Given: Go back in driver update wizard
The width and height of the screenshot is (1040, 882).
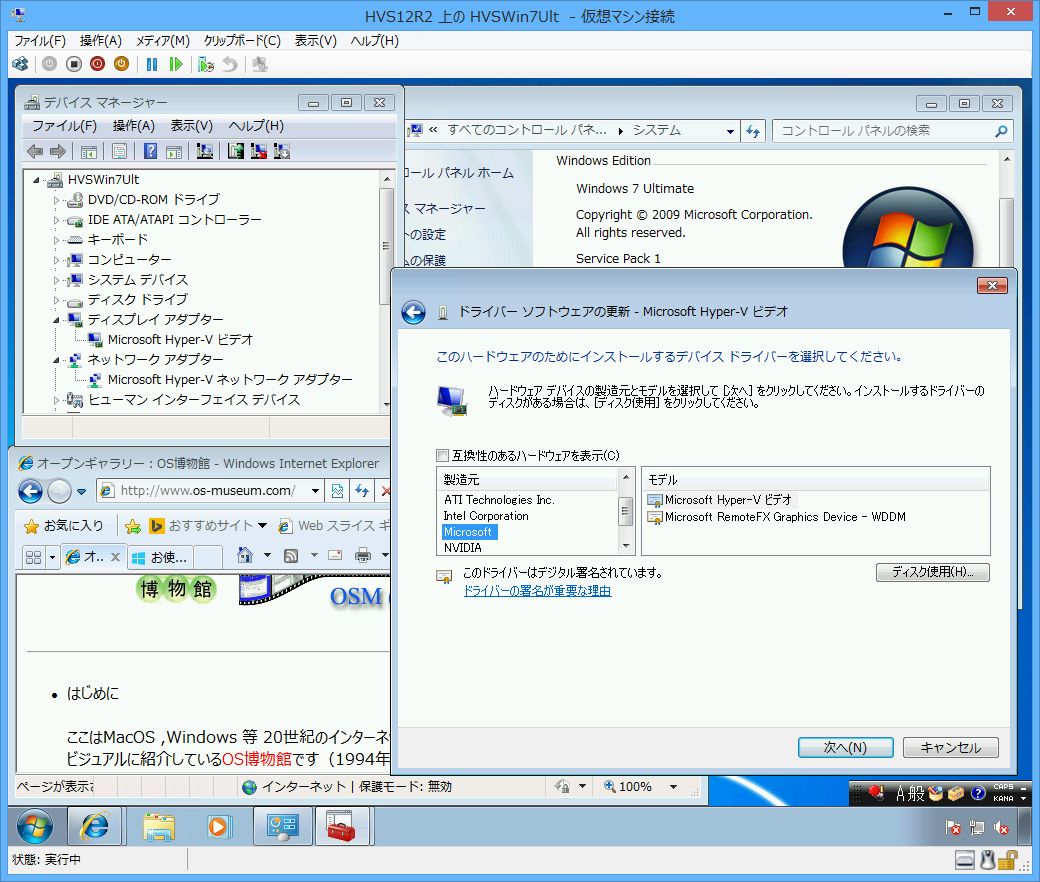Looking at the screenshot, I should [413, 312].
